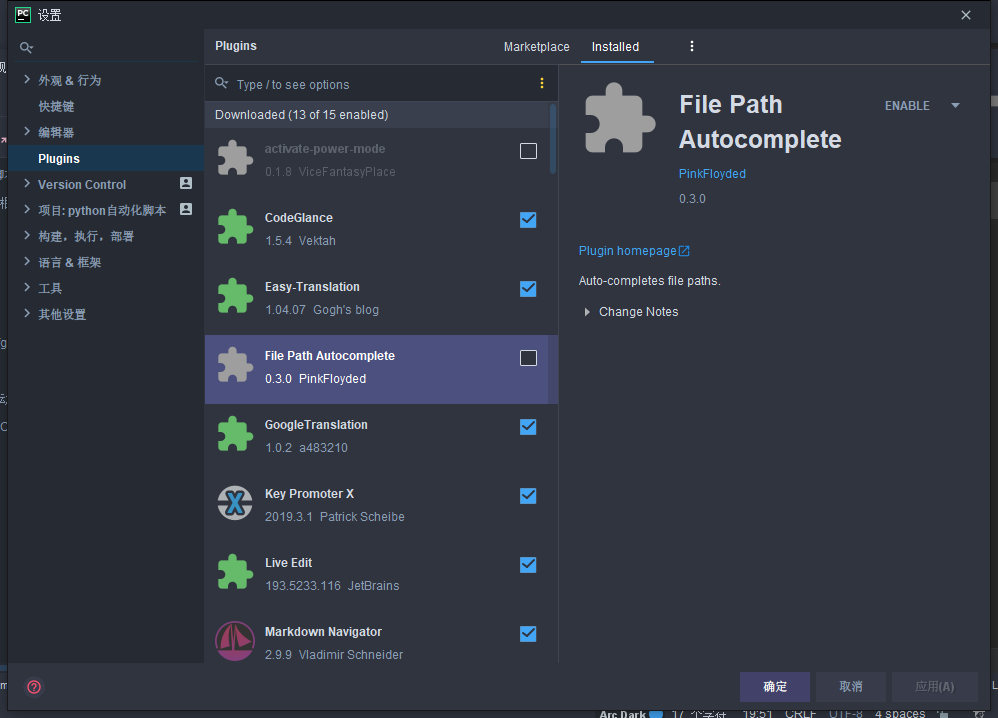Click the settings search magnifier icon
The image size is (998, 718).
(26, 48)
